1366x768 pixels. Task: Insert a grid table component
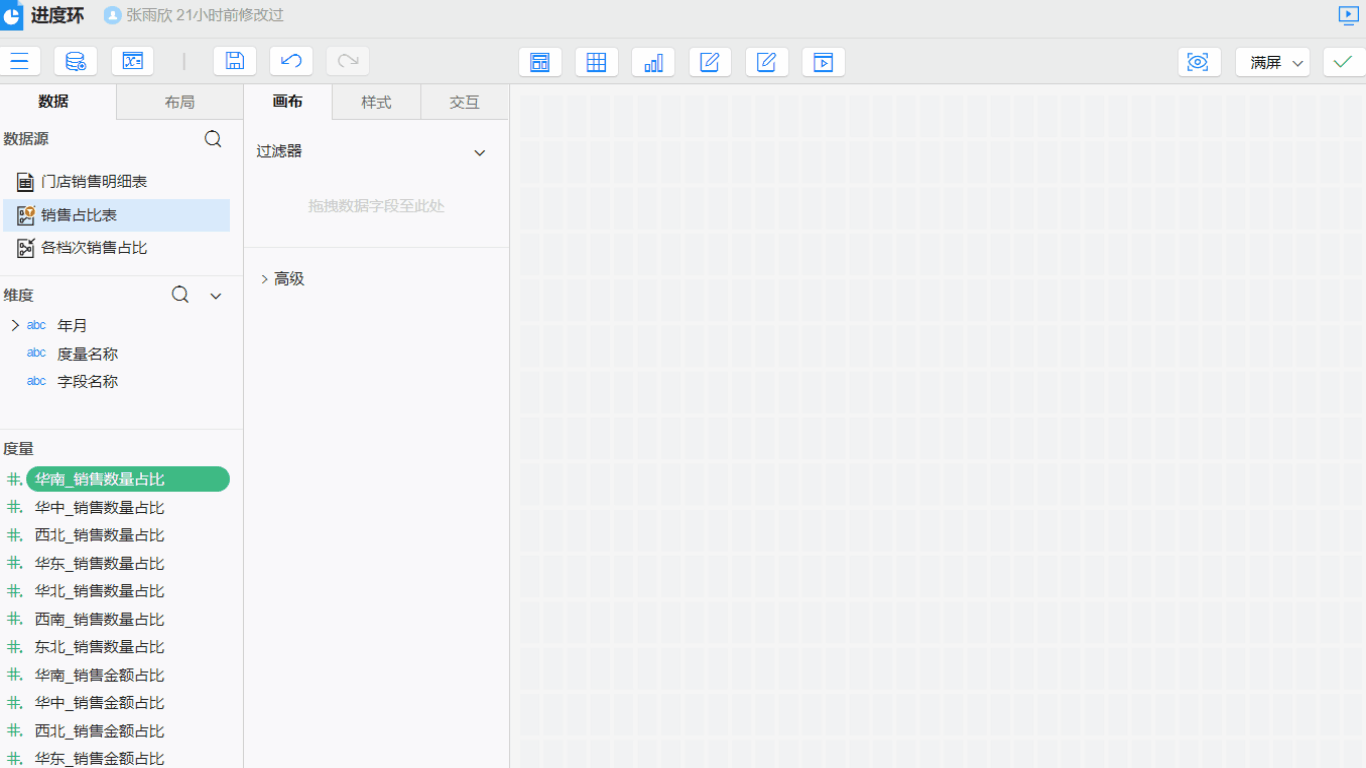click(x=596, y=63)
